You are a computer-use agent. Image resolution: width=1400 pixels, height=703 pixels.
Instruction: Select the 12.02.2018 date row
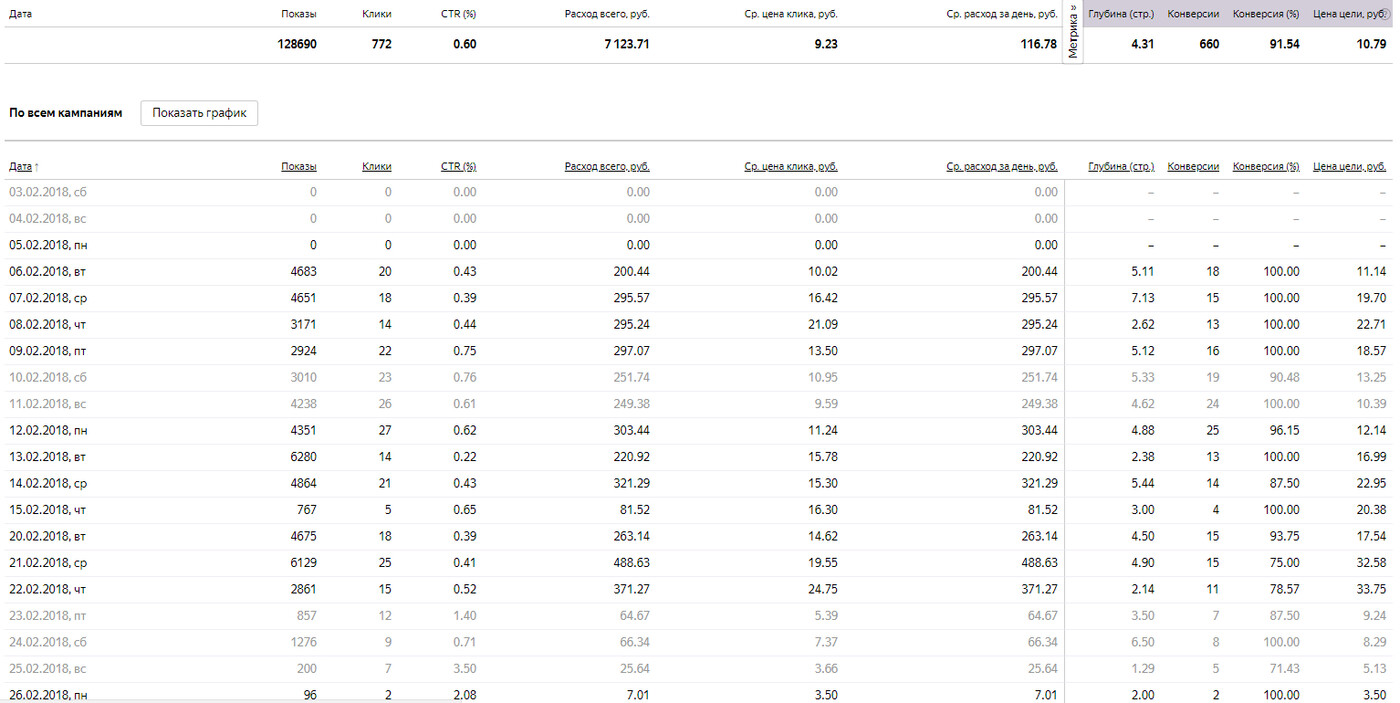pyautogui.click(x=46, y=430)
